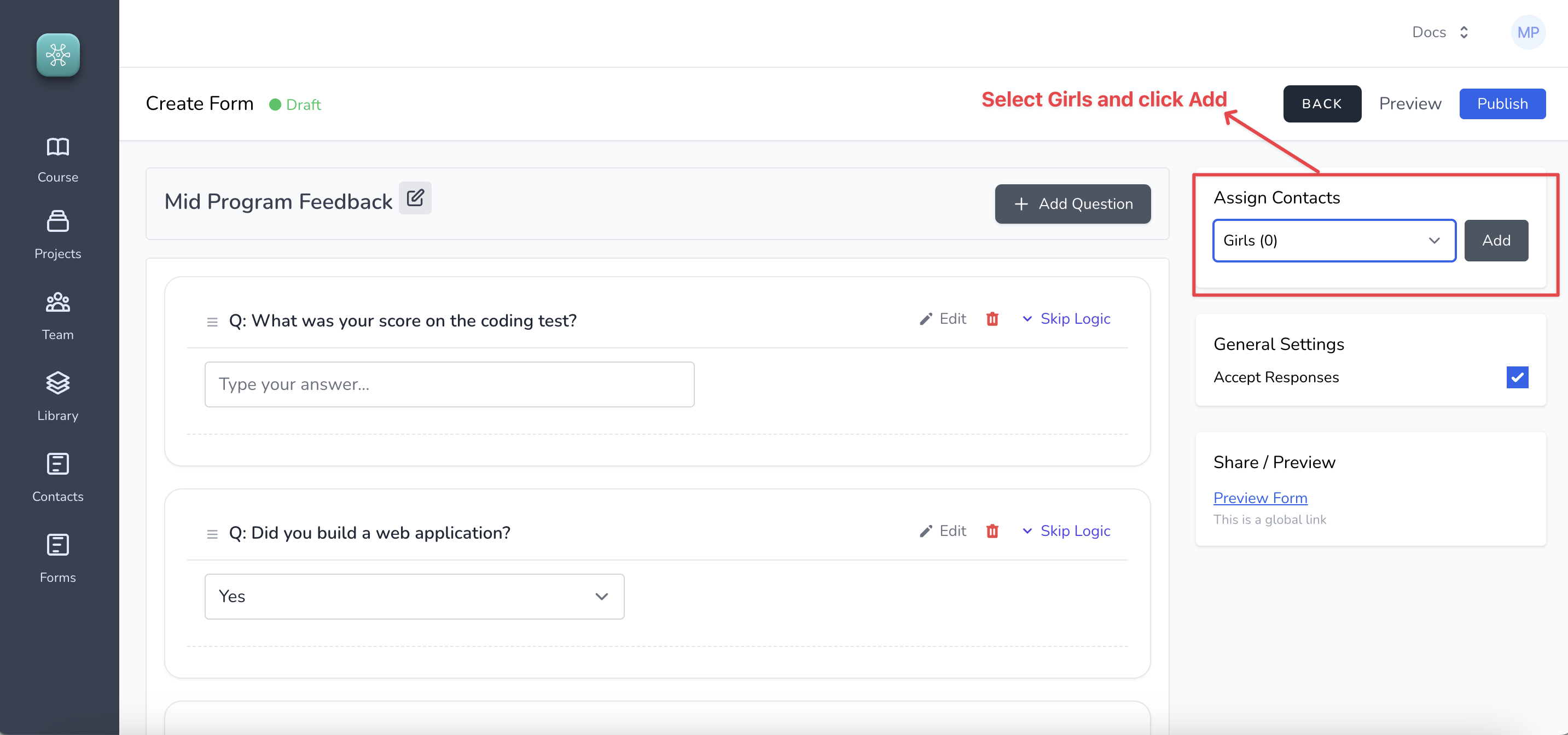Rename form via pencil icon beside Mid Program Feedback
This screenshot has height=735, width=1568.
pyautogui.click(x=415, y=198)
